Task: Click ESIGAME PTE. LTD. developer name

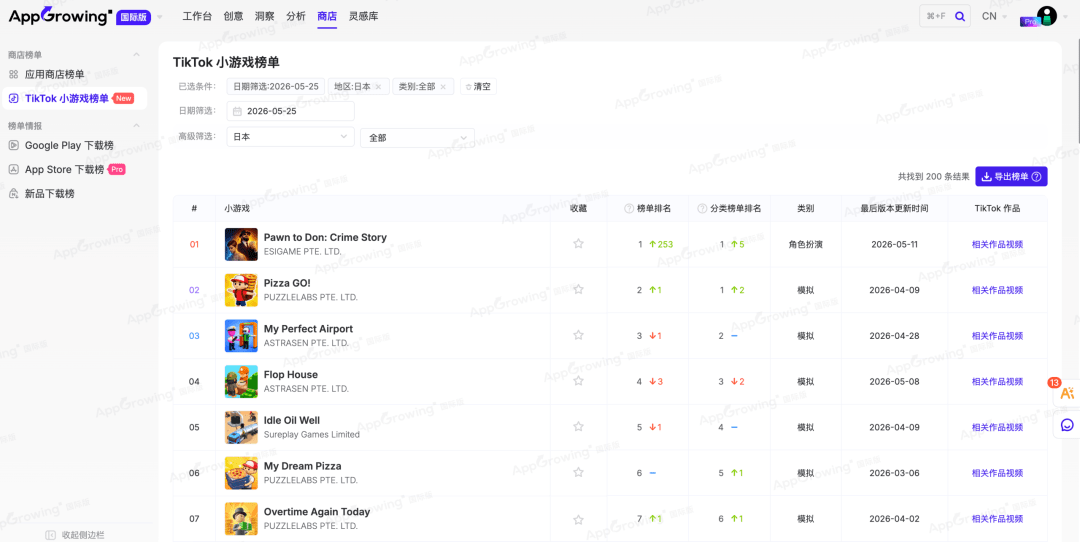Action: pyautogui.click(x=302, y=251)
